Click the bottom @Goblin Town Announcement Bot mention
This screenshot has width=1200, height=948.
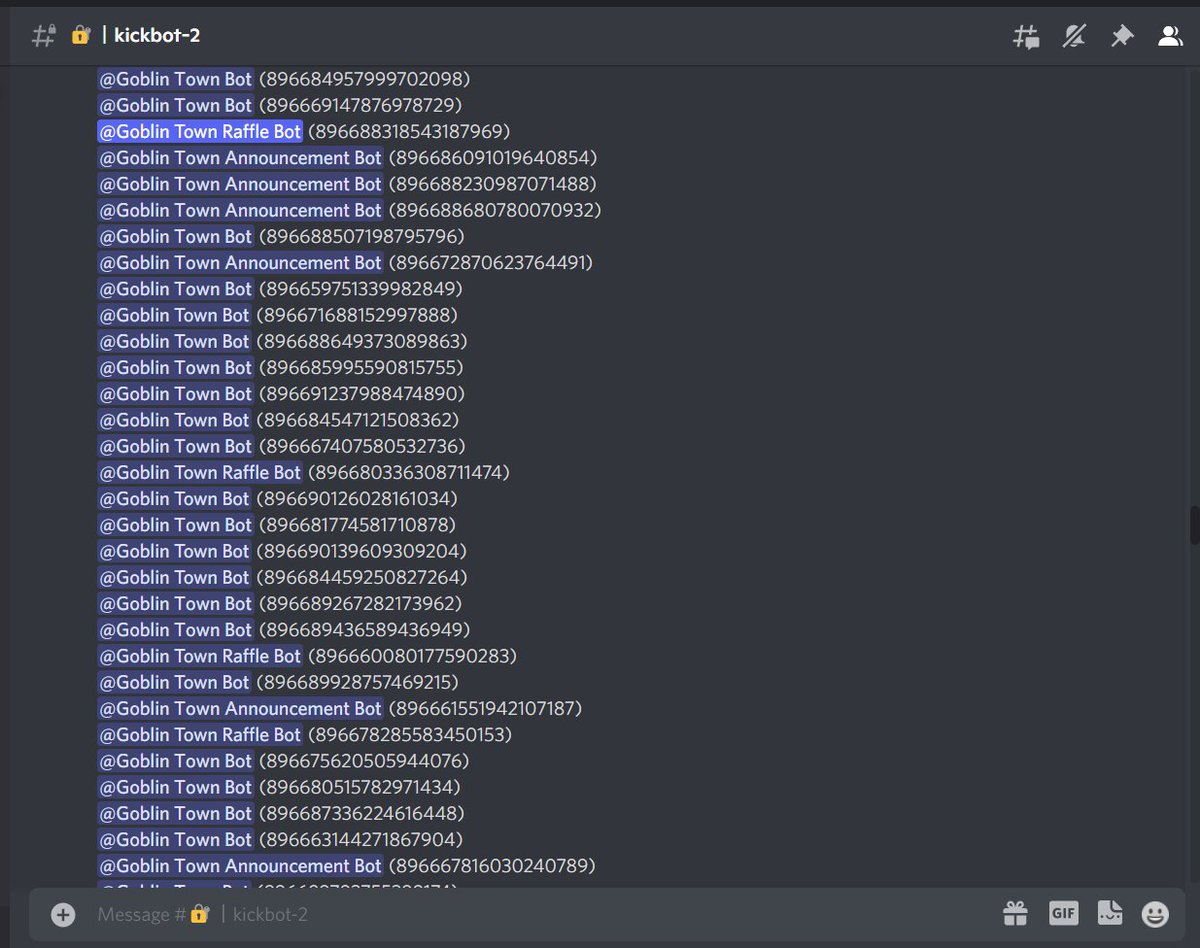pos(240,866)
